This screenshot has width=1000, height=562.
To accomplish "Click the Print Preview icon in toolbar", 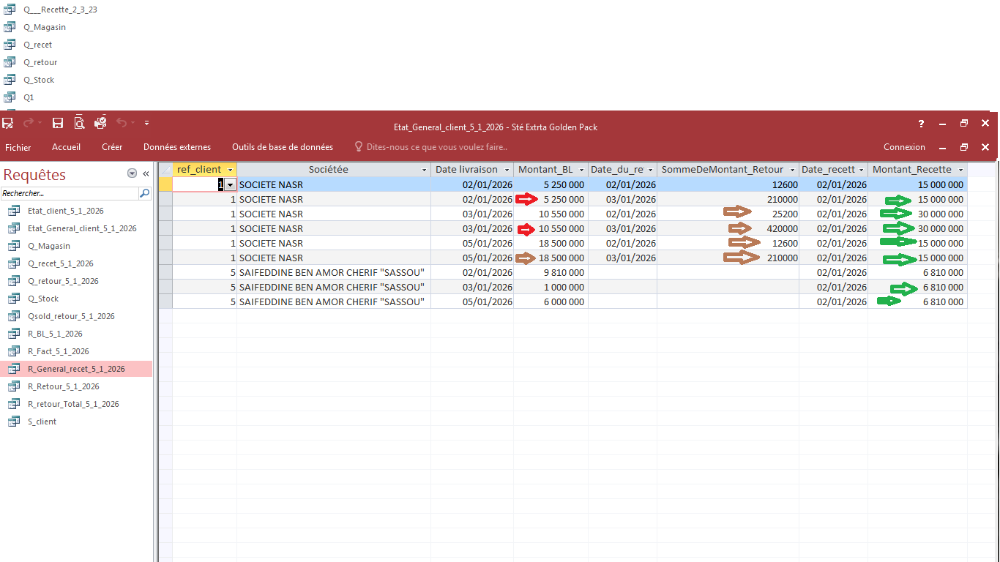I will click(78, 123).
